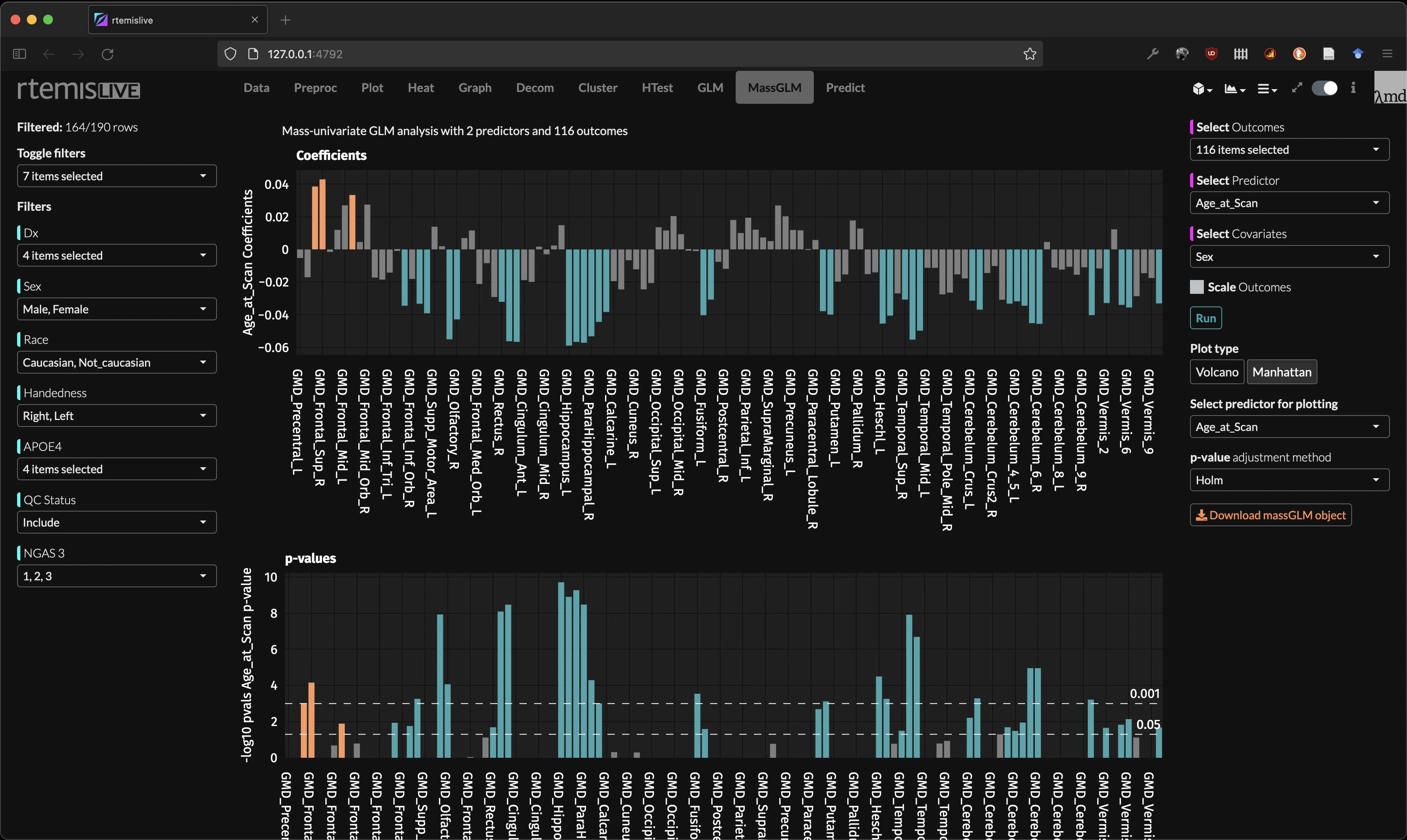Switch to the Data tab
The width and height of the screenshot is (1407, 840).
[x=256, y=88]
